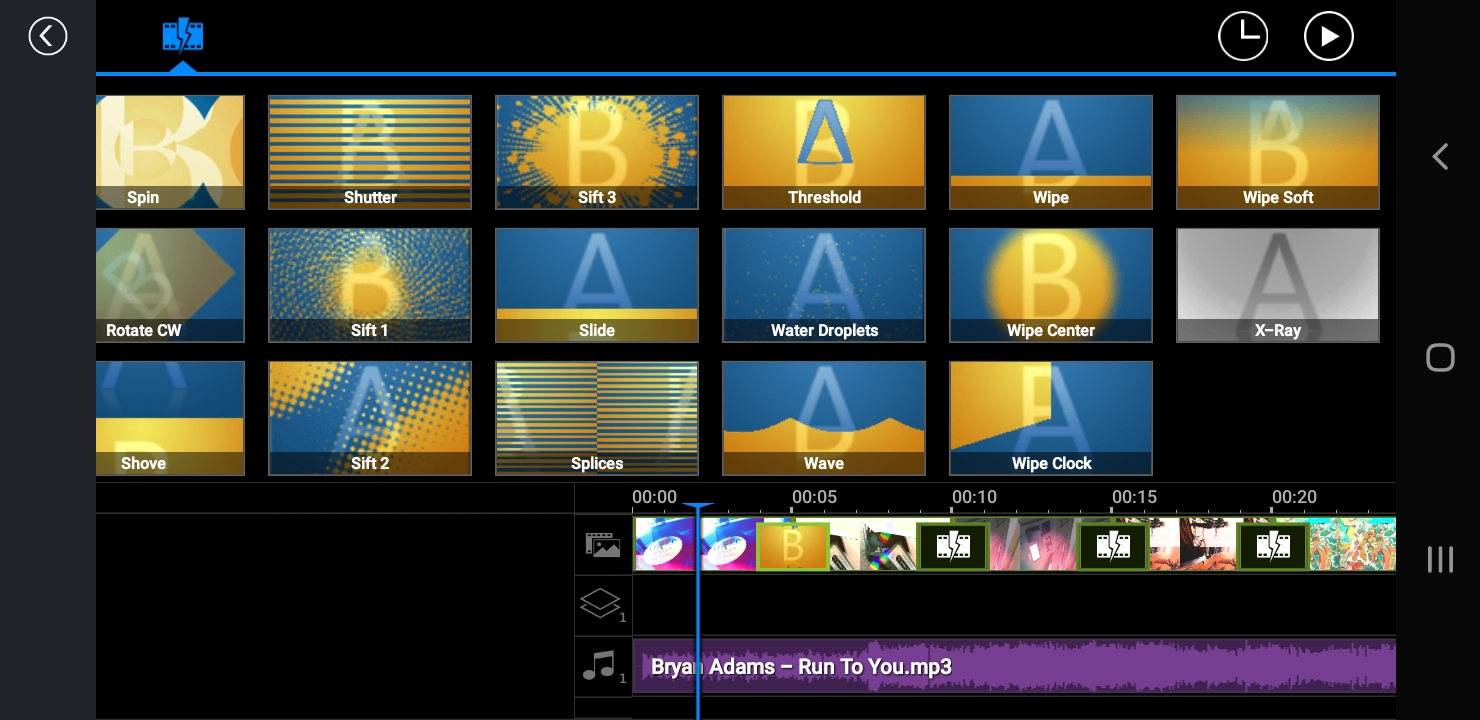Viewport: 1480px width, 720px height.
Task: Open the transition duration clock icon
Action: click(1242, 36)
